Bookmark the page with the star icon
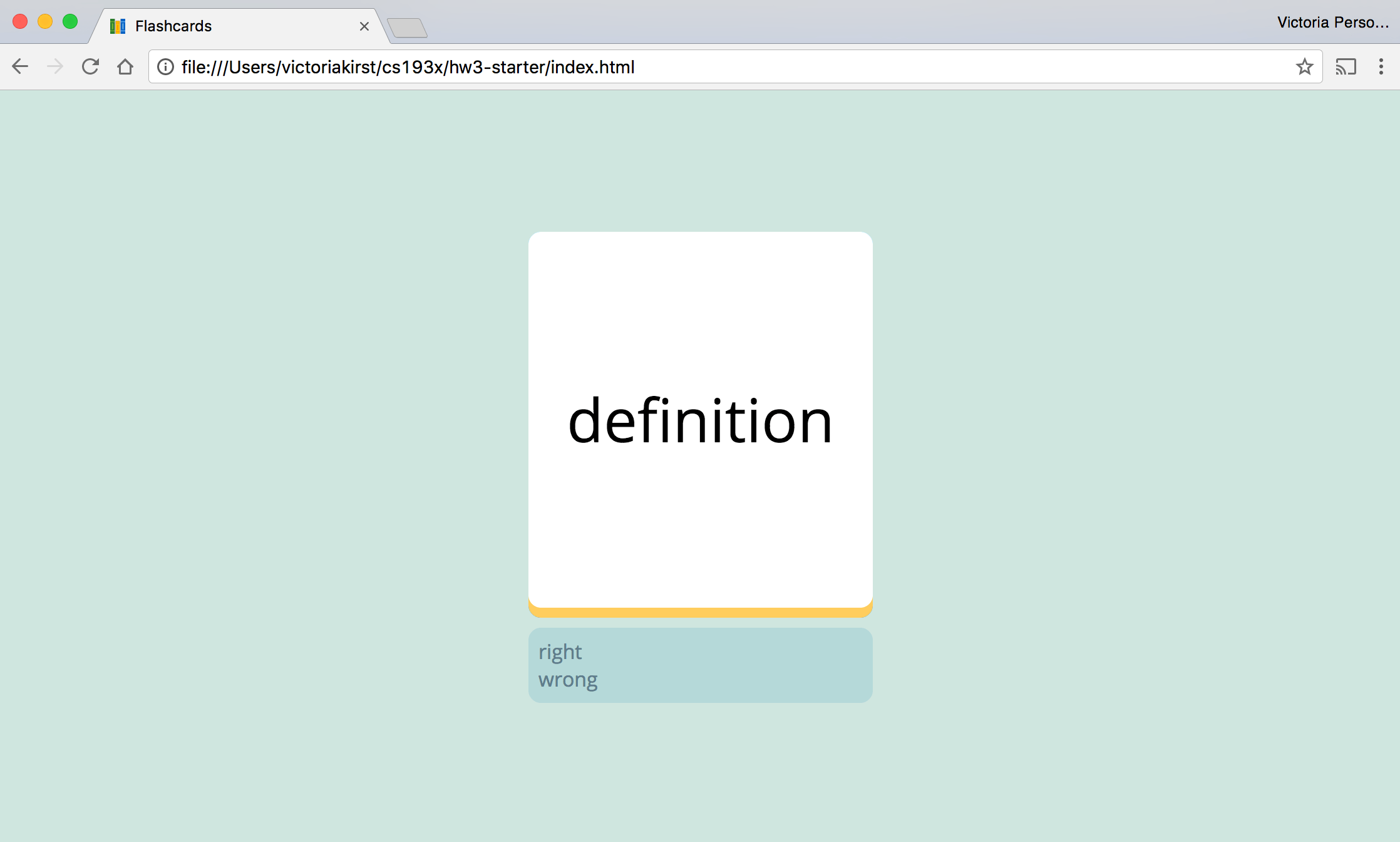Image resolution: width=1400 pixels, height=842 pixels. (1305, 66)
